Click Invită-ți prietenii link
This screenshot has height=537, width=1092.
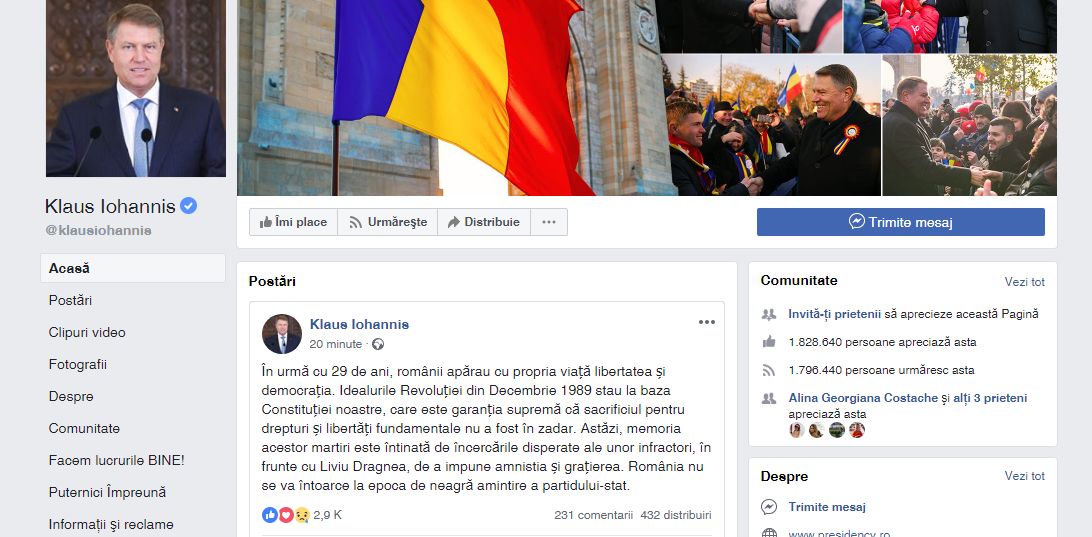coord(834,314)
